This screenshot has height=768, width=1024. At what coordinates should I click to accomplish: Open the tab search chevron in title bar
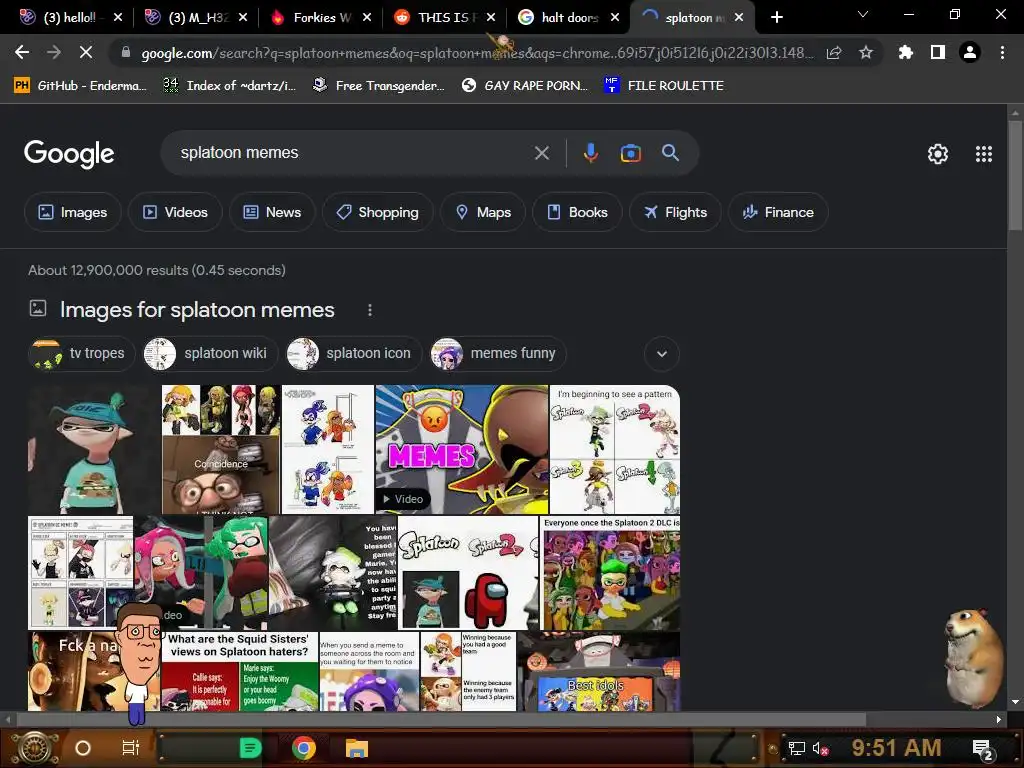click(863, 14)
